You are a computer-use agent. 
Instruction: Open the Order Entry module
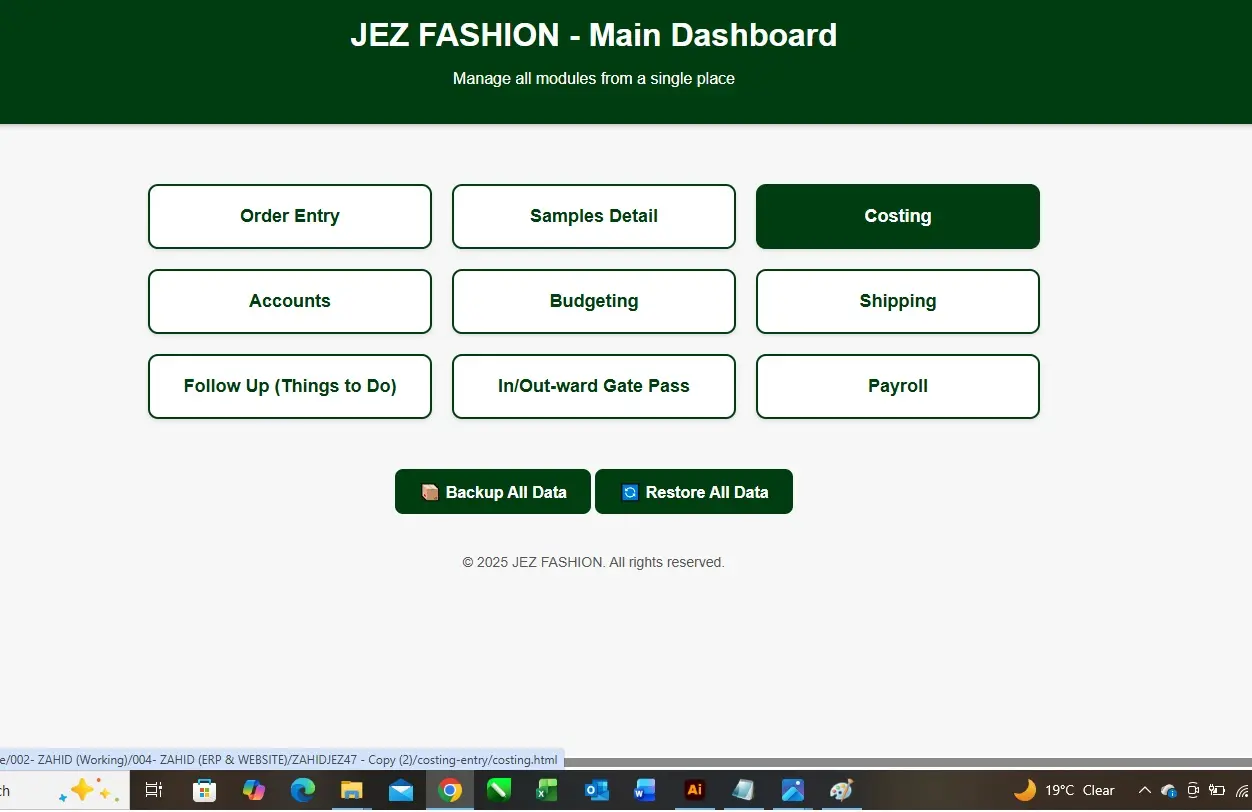click(x=290, y=216)
